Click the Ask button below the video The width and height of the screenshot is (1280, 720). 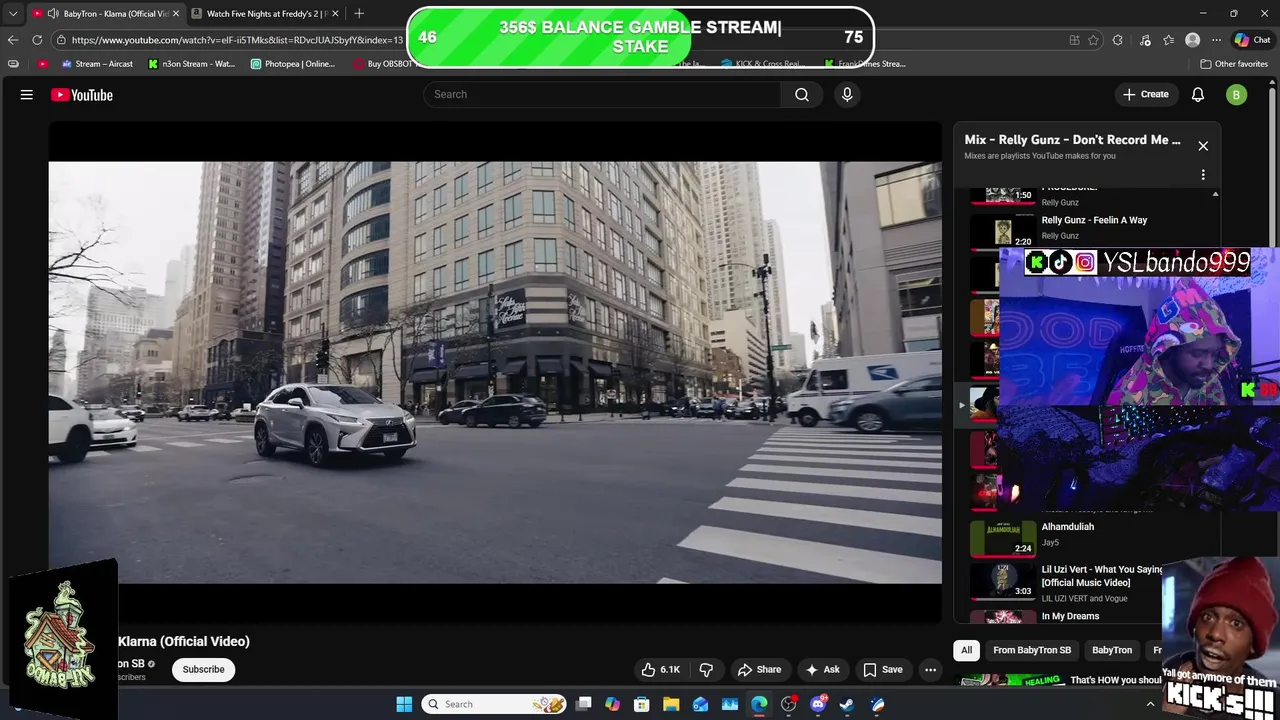pyautogui.click(x=822, y=669)
